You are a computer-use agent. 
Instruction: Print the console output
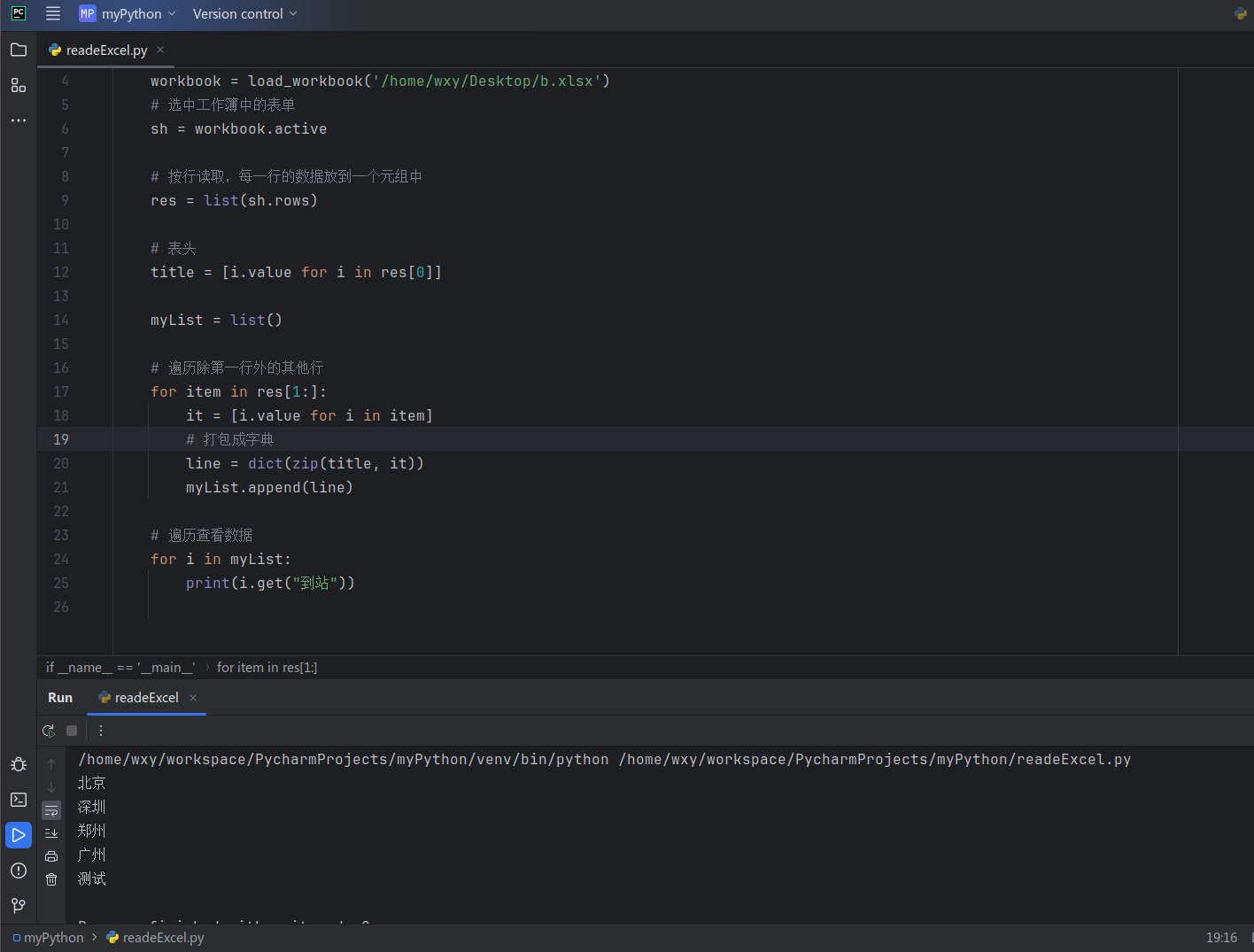click(x=51, y=856)
